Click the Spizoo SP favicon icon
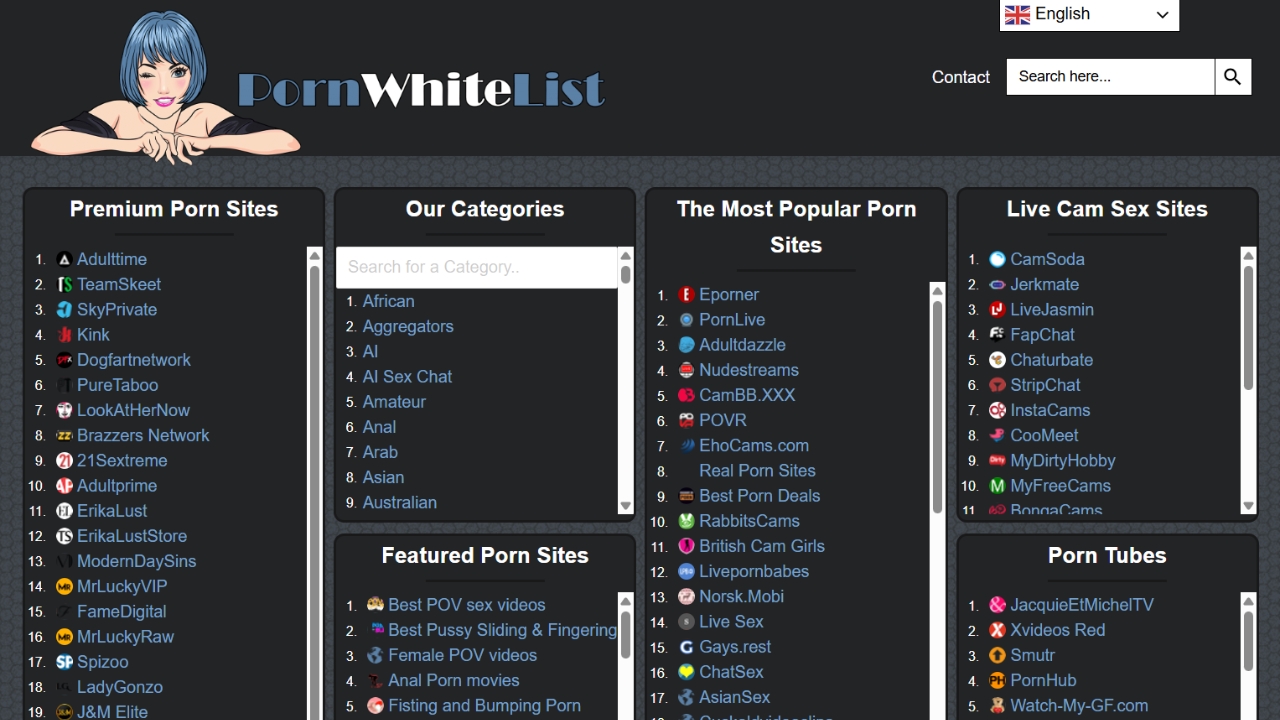The image size is (1280, 720). pos(64,662)
